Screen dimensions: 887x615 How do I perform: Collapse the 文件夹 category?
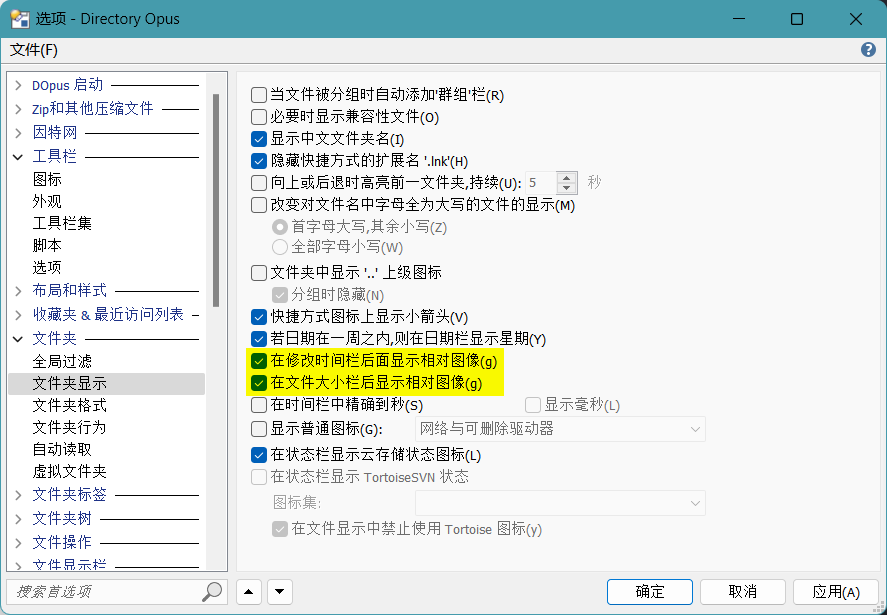18,339
